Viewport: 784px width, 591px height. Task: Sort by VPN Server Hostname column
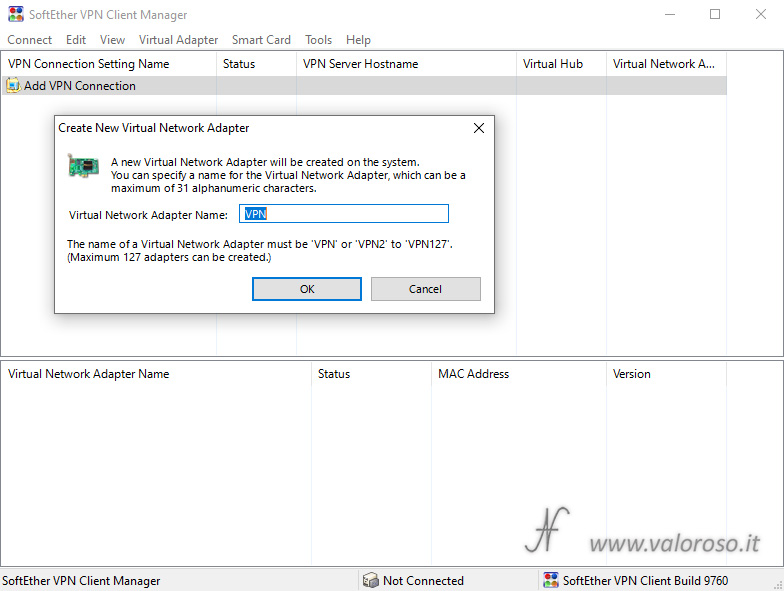point(406,64)
